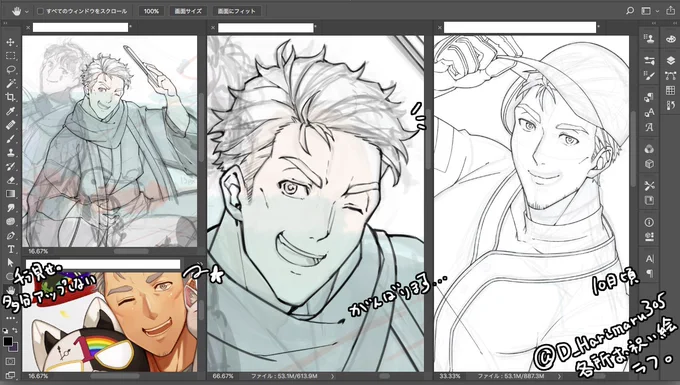Click the share/export icon

pos(670,11)
